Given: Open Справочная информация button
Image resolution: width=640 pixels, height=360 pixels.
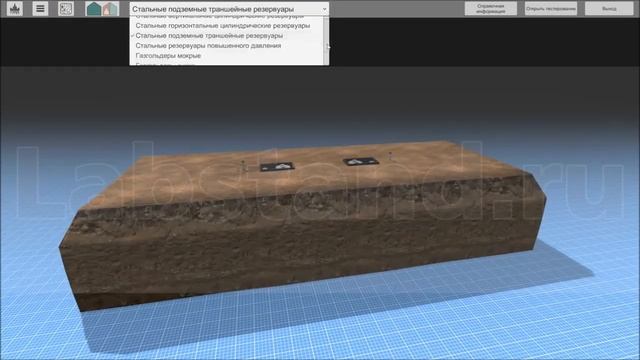Looking at the screenshot, I should pos(491,9).
